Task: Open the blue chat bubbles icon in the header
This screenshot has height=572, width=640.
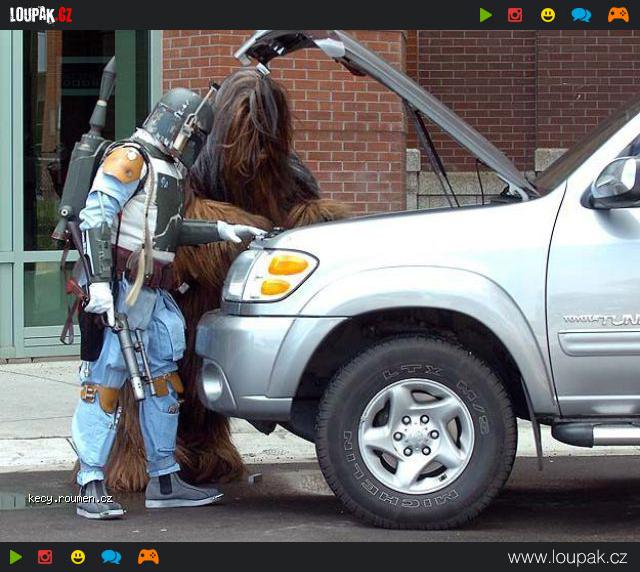Action: click(581, 15)
